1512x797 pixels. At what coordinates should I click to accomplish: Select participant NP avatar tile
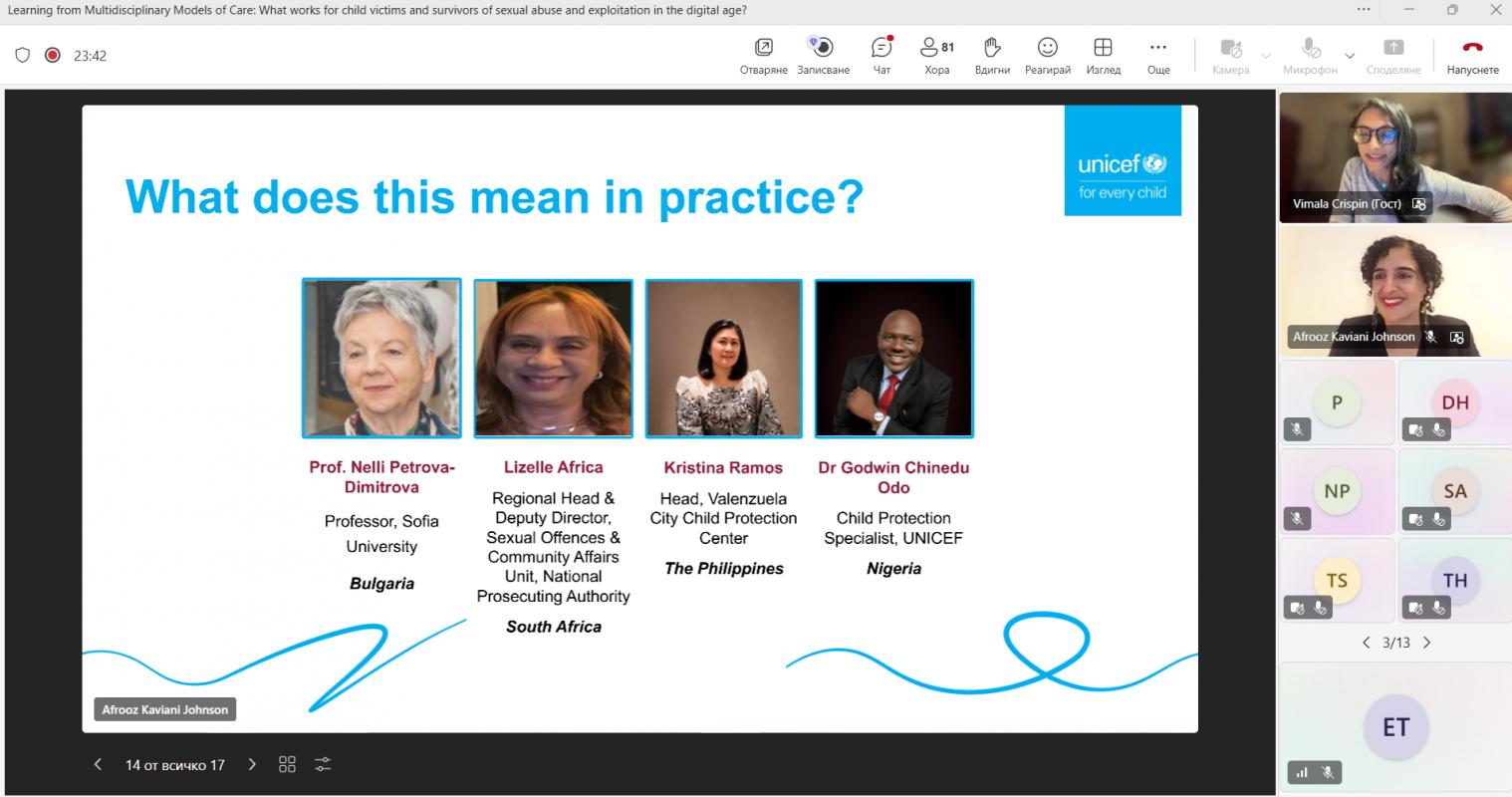(x=1337, y=491)
